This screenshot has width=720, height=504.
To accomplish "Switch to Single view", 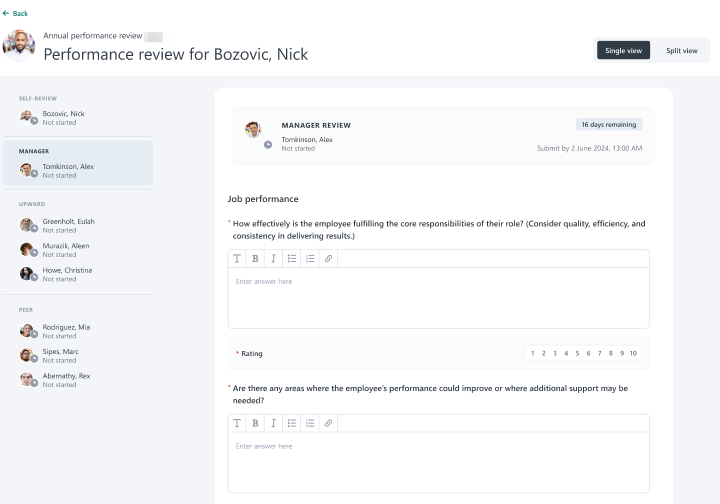I will [623, 50].
